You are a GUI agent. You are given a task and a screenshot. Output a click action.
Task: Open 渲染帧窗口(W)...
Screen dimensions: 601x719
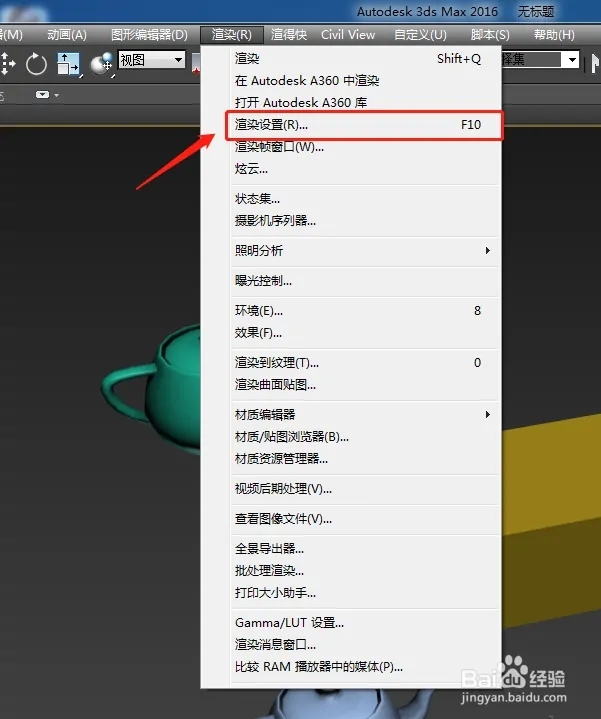pos(365,147)
